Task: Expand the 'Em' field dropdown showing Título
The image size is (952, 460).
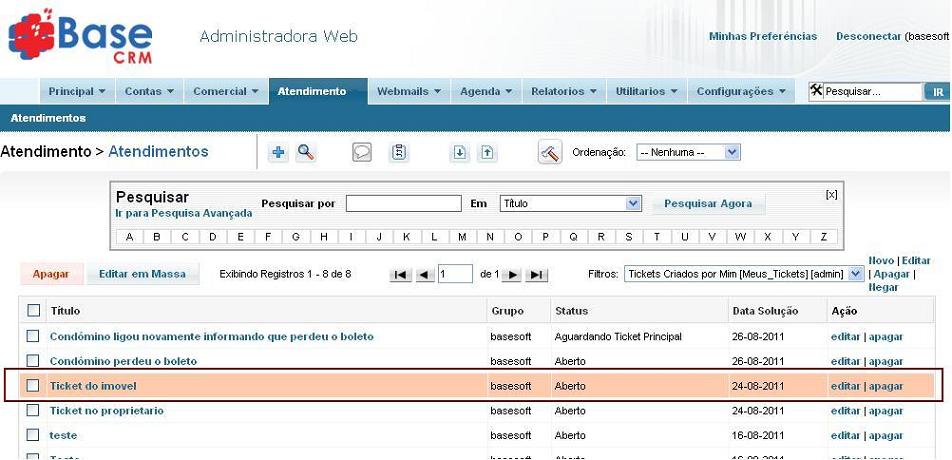Action: tap(632, 204)
